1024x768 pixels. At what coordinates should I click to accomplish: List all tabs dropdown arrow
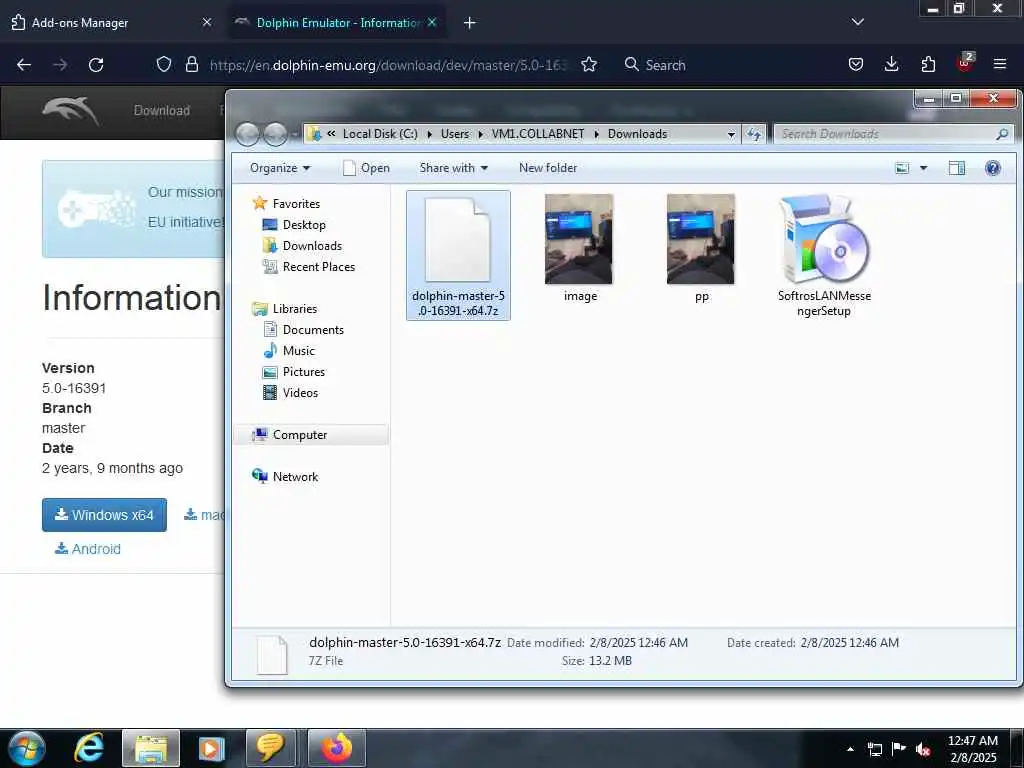pos(857,22)
